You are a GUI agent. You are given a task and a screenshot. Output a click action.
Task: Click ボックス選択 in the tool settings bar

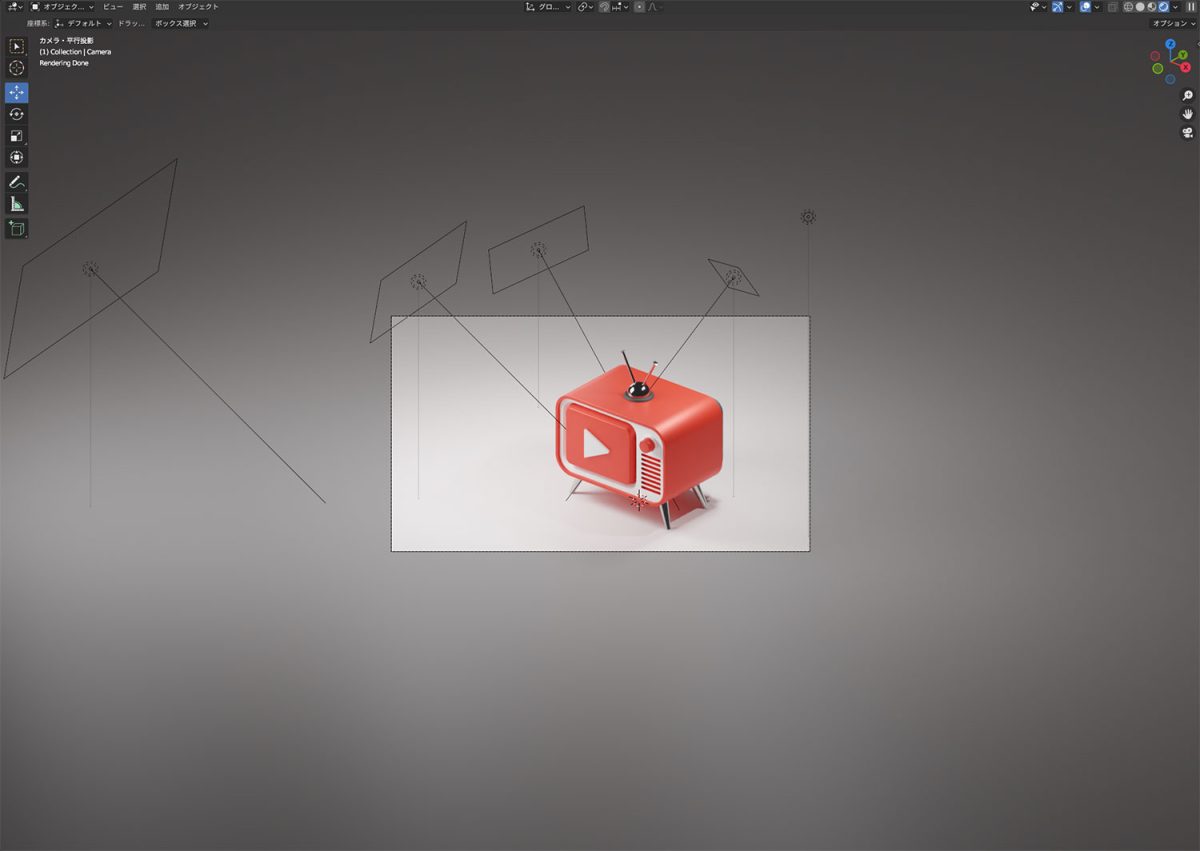point(178,23)
